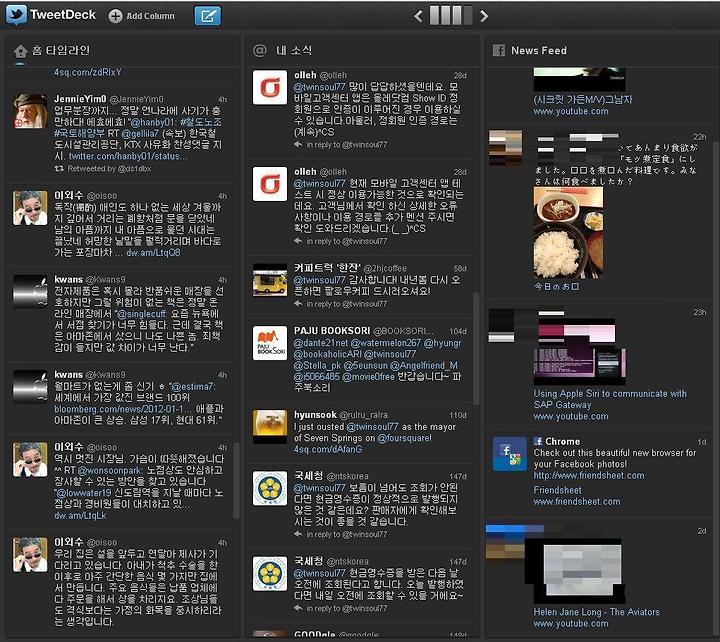Click in reply to @twinsoul77 under @2hjcoffee
Viewport: 720px width, 642px height.
coord(347,304)
